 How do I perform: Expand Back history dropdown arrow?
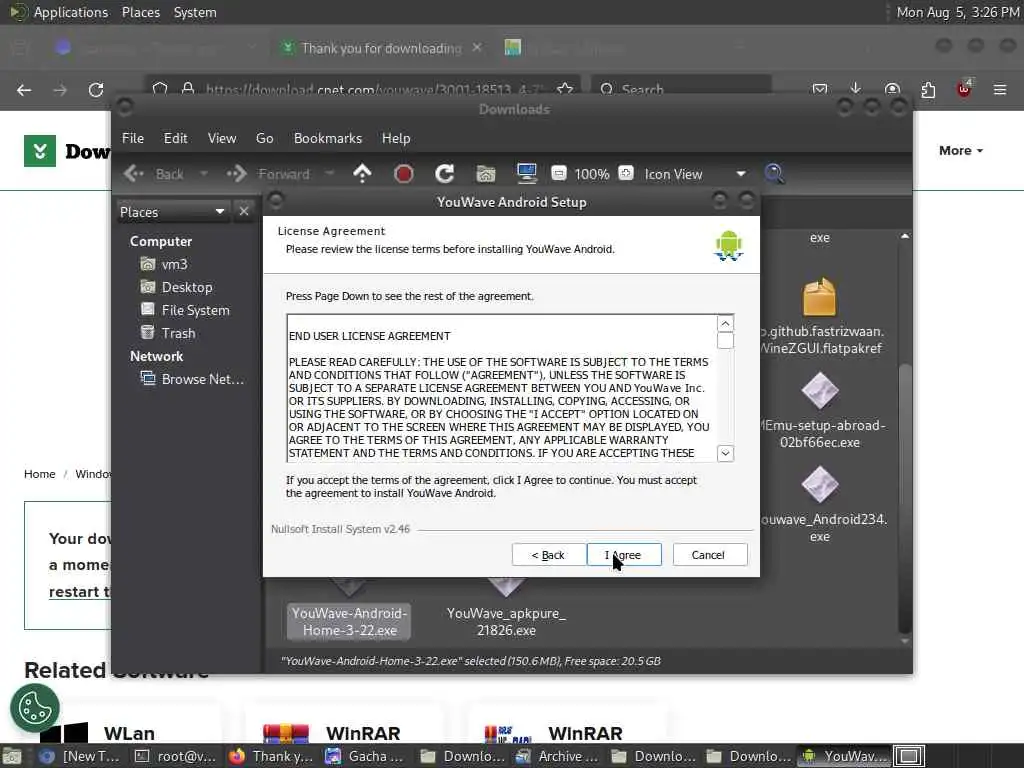tap(204, 174)
